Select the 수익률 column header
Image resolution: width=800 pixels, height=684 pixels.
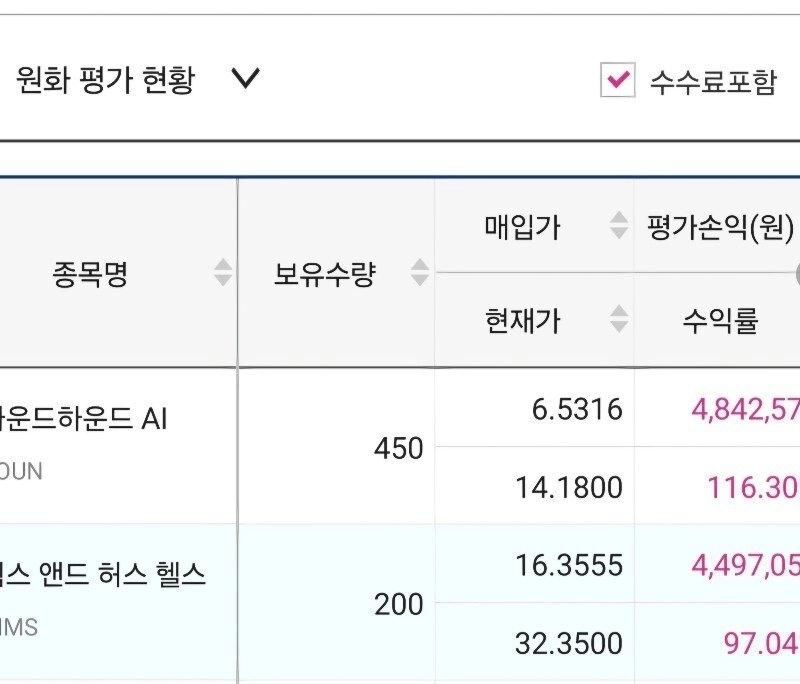[x=720, y=321]
